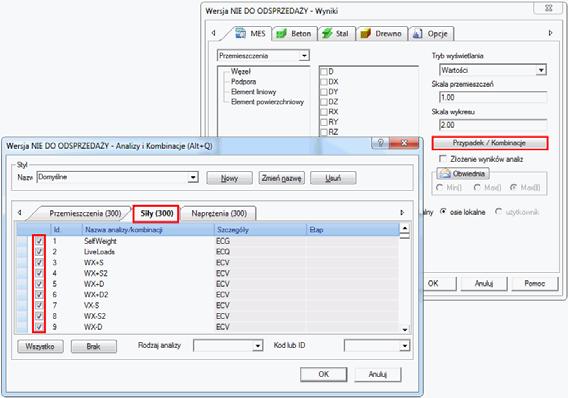
Task: Click the Zmień nazwę button
Action: pos(281,178)
